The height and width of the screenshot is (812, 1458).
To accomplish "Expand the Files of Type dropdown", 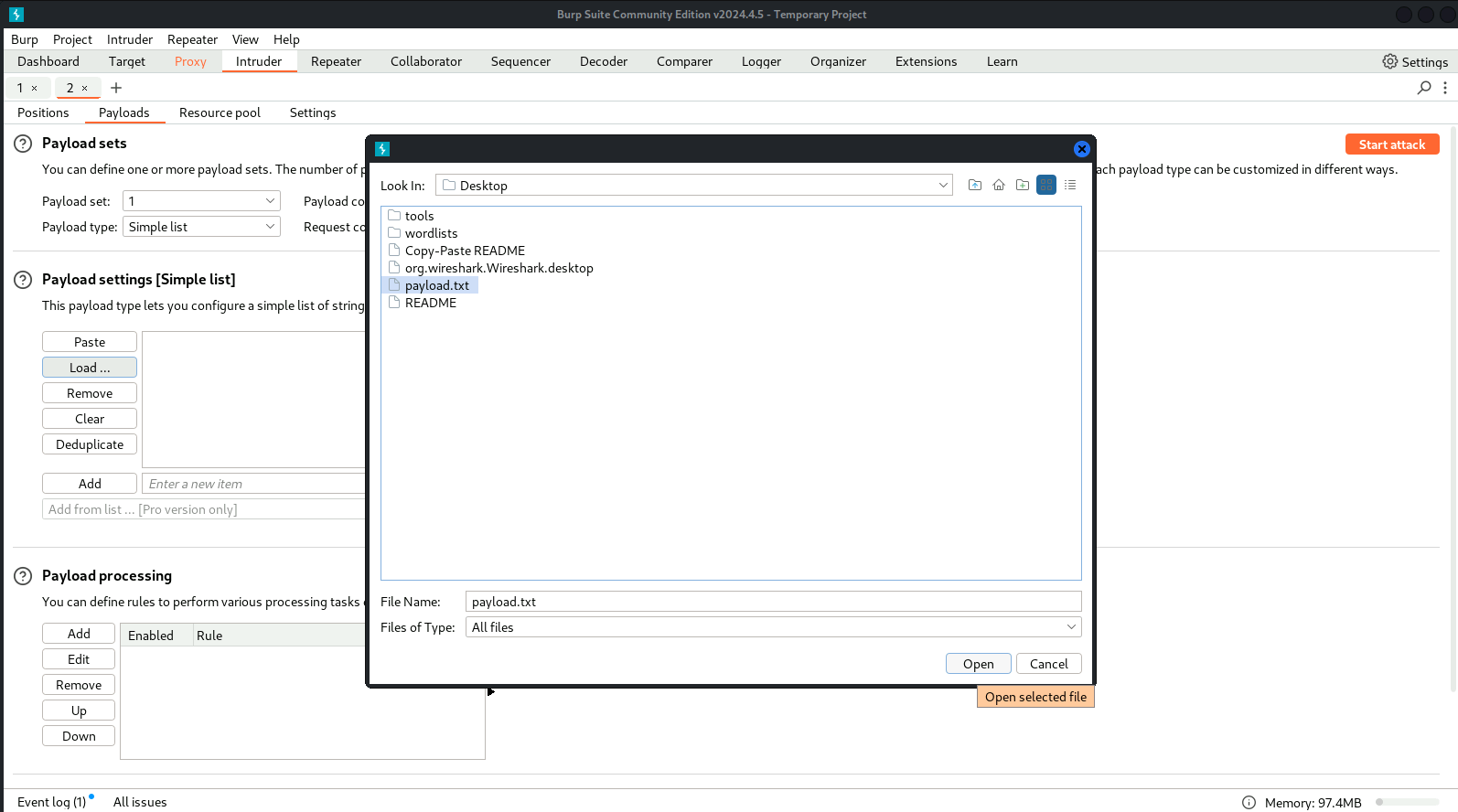I will 1071,627.
